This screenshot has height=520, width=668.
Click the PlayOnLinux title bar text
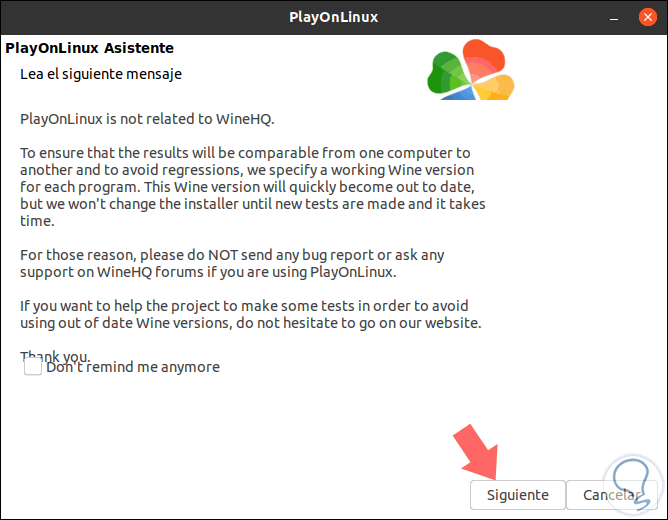pyautogui.click(x=333, y=17)
